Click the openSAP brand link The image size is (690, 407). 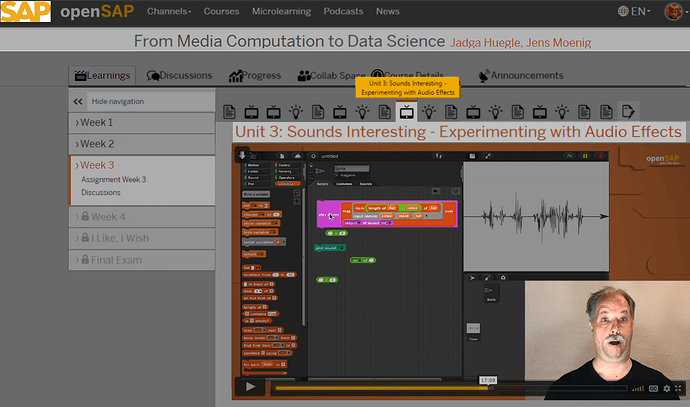pyautogui.click(x=97, y=11)
